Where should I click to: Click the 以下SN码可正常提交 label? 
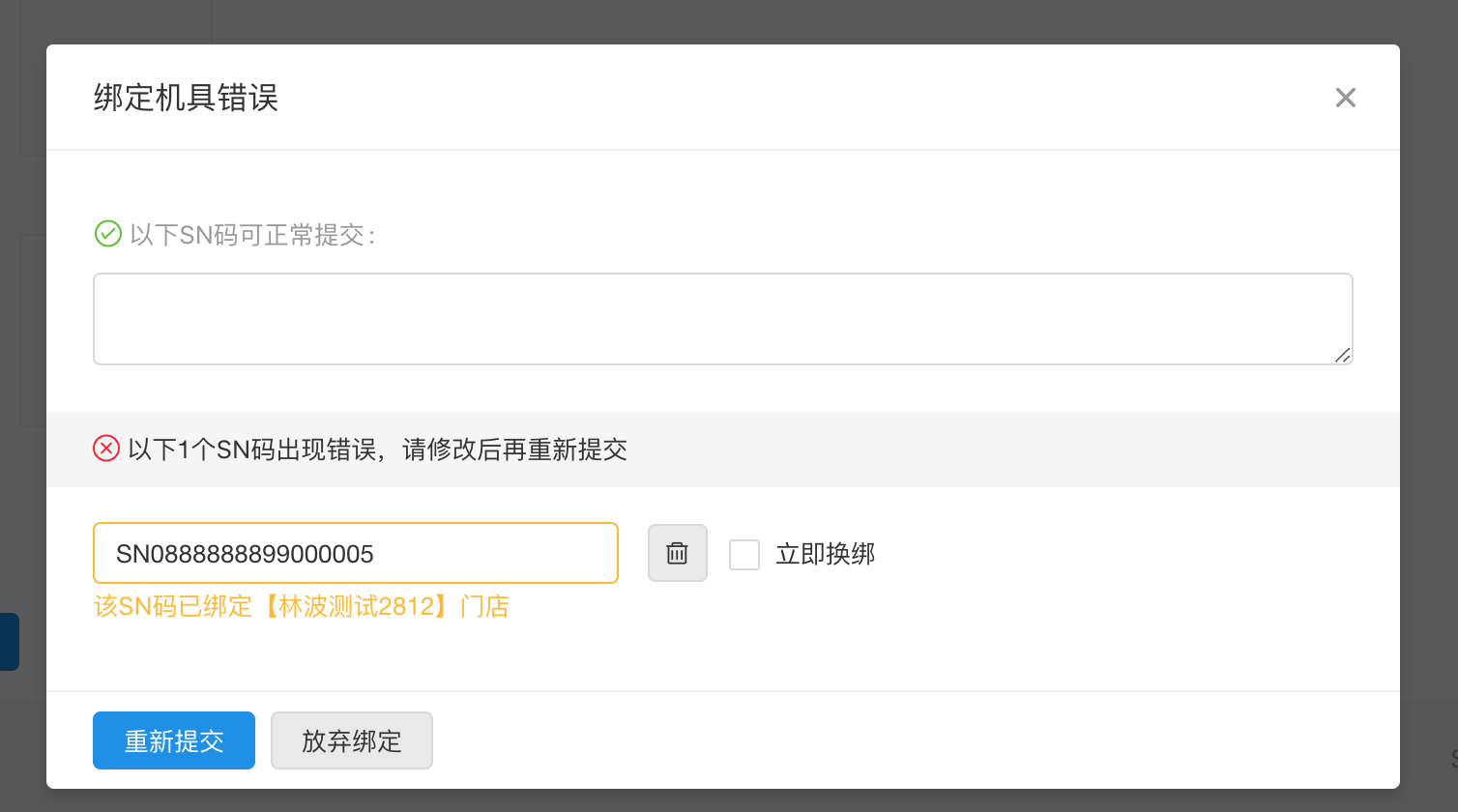pyautogui.click(x=251, y=235)
